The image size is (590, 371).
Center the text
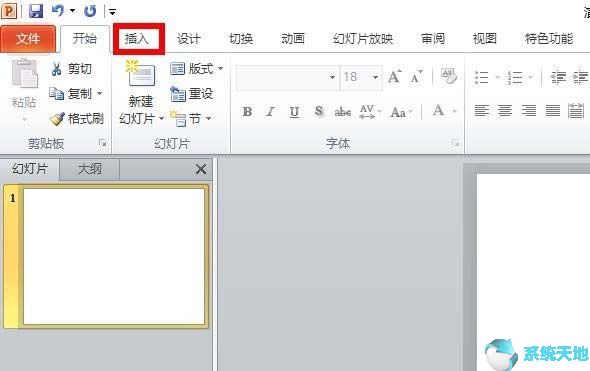pyautogui.click(x=505, y=111)
